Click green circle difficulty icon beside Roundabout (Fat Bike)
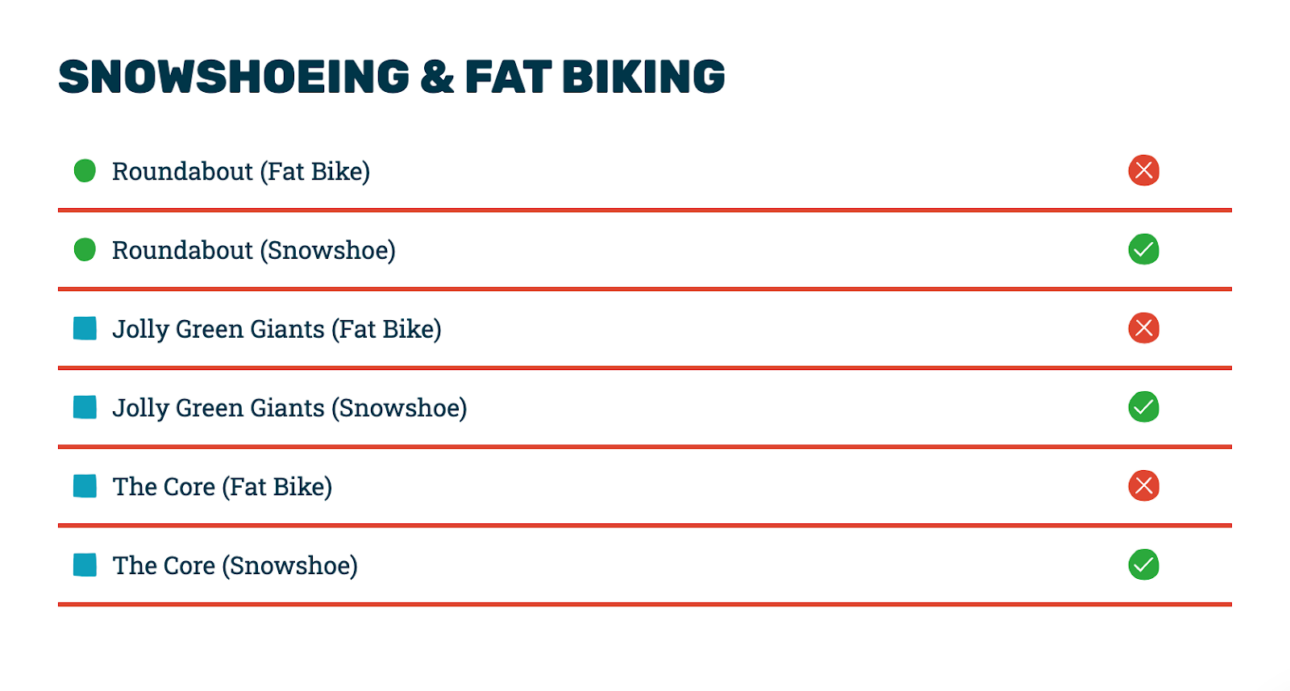 tap(85, 171)
